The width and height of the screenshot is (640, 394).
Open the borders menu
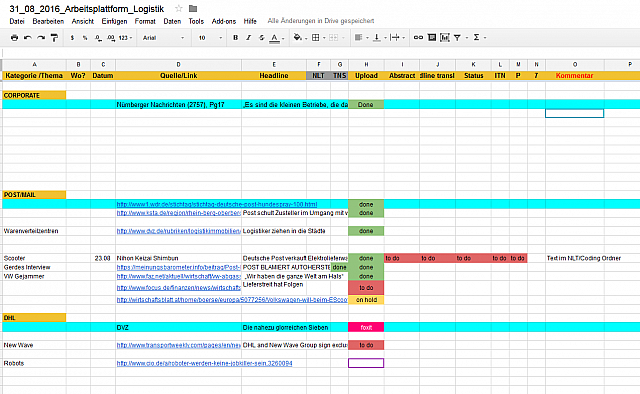318,38
